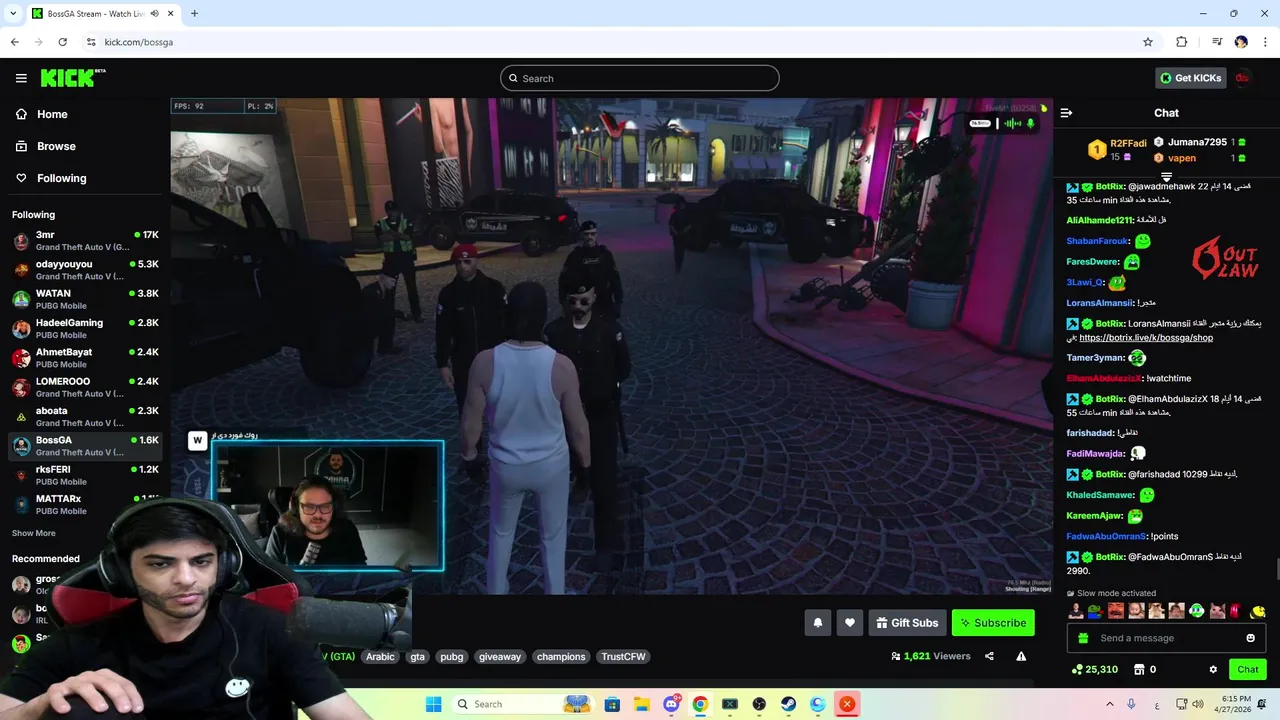Viewport: 1280px width, 720px height.
Task: Click the champions tag
Action: pos(561,656)
